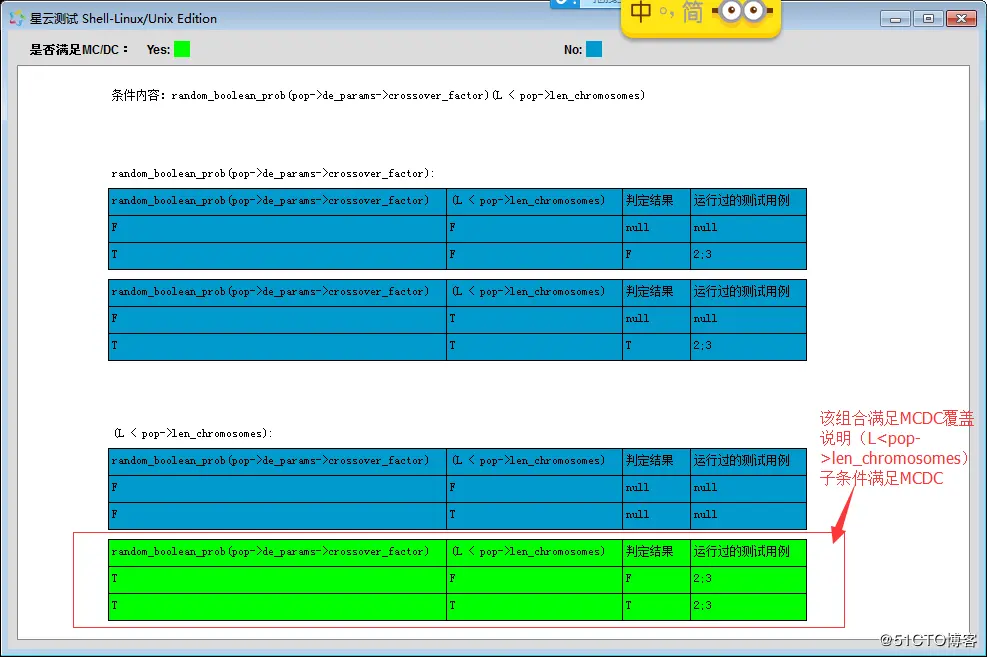987x657 pixels.
Task: Close the 星云测试 window
Action: click(x=961, y=19)
